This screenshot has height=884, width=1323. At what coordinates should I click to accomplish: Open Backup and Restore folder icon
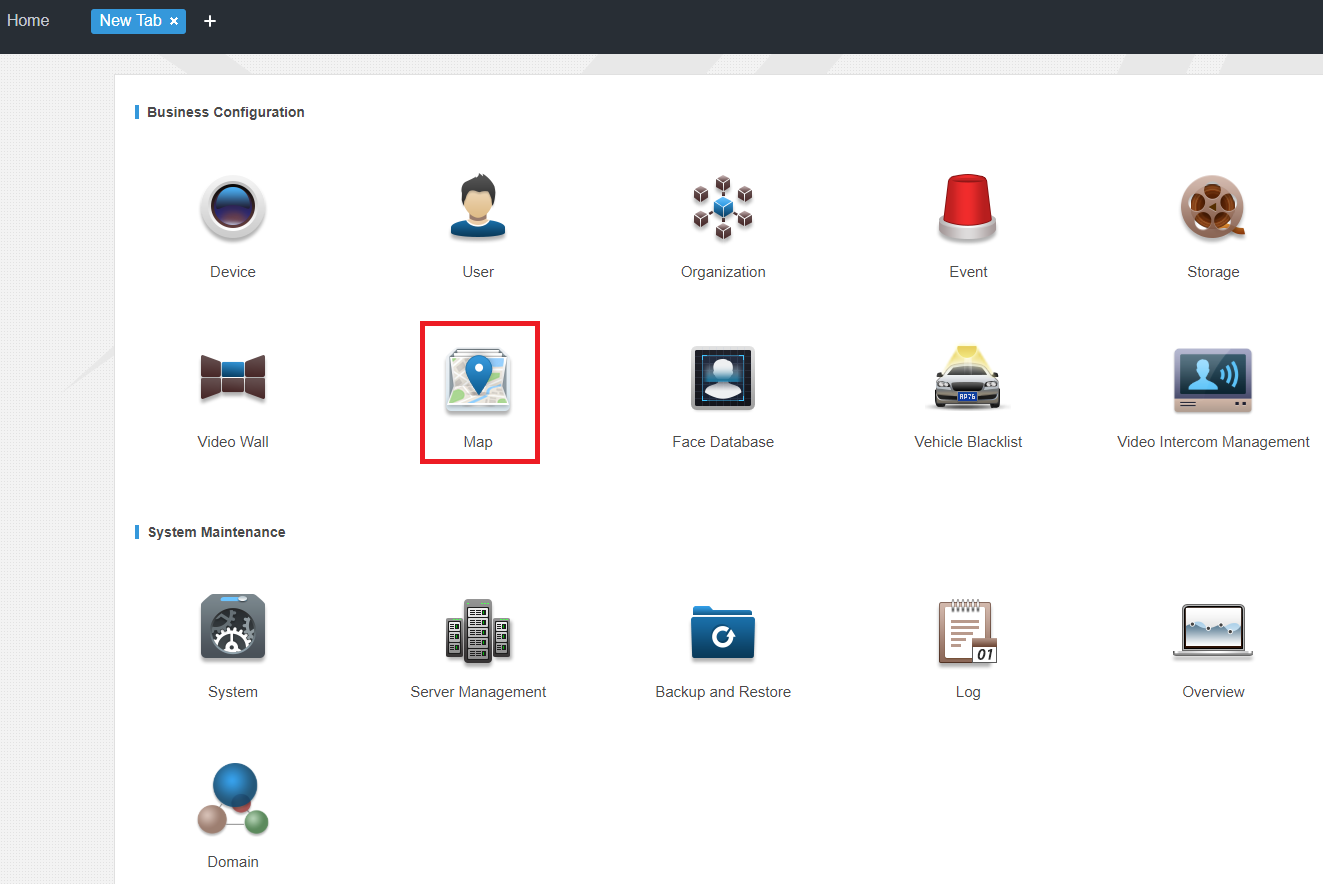[x=723, y=632]
